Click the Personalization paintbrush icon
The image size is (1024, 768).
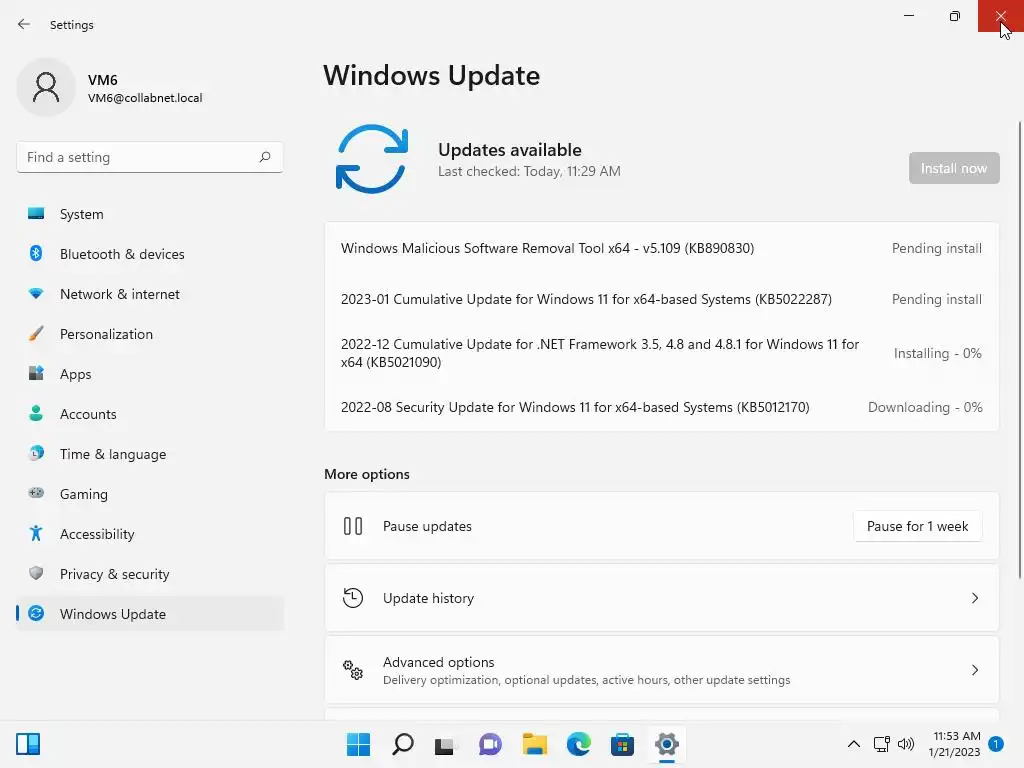point(36,334)
